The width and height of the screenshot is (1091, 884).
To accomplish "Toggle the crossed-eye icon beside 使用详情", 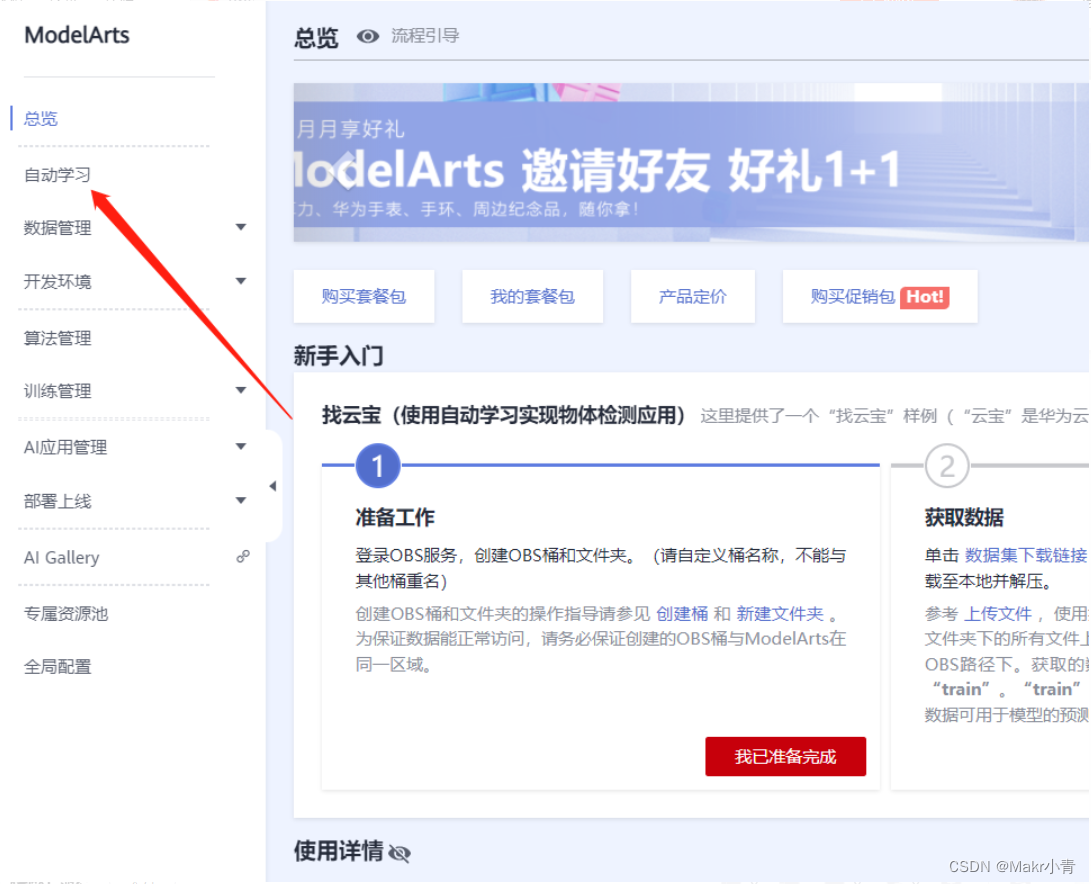I will (401, 853).
